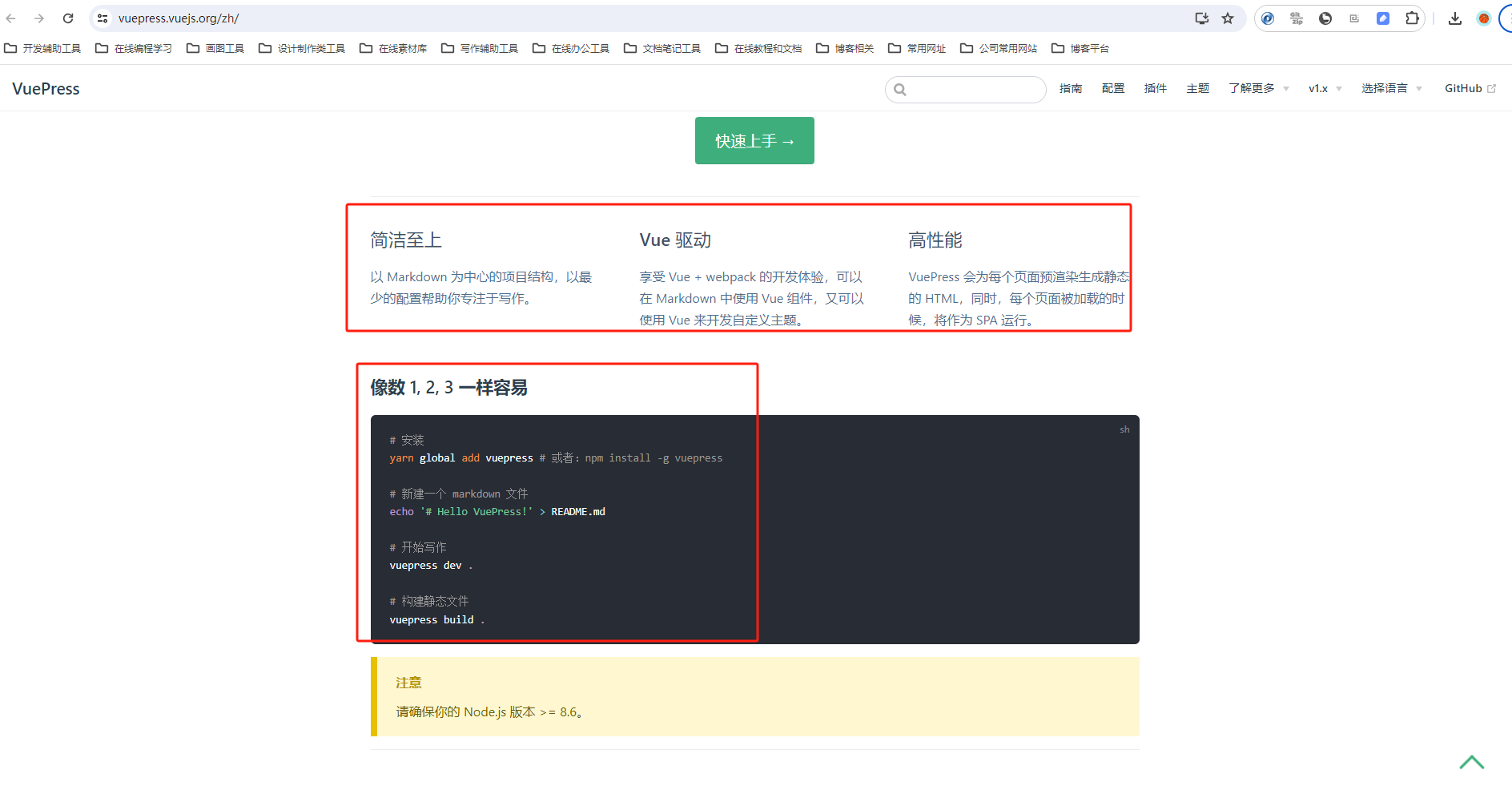The width and height of the screenshot is (1512, 786).
Task: Click the vuepress build command line
Action: pyautogui.click(x=437, y=620)
